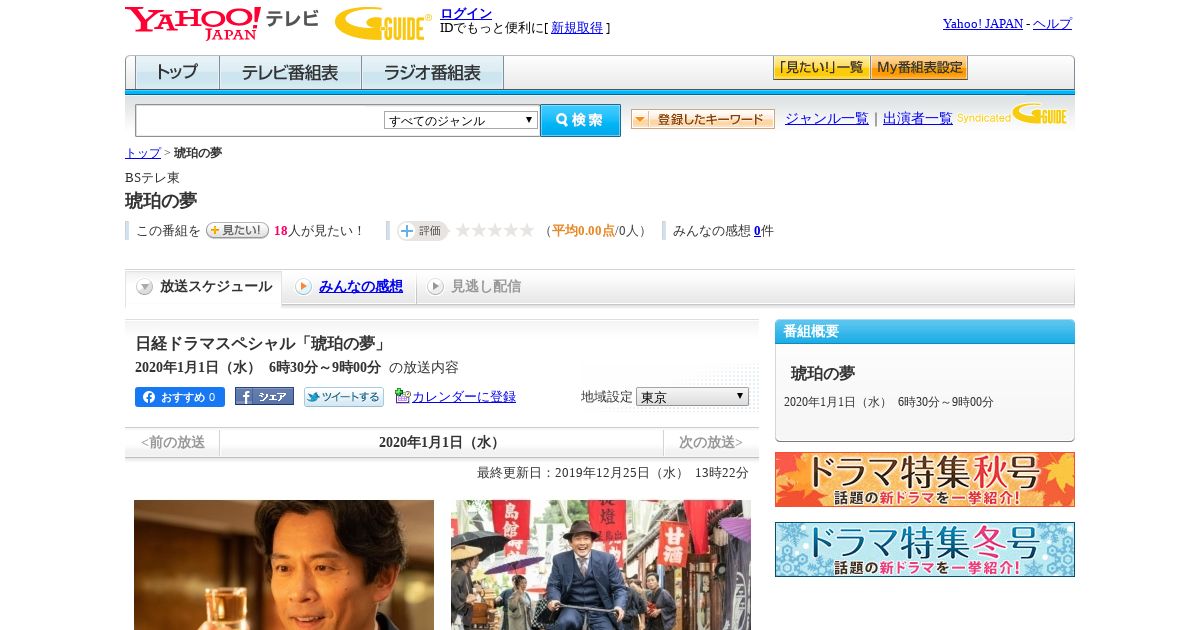Viewport: 1200px width, 630px height.
Task: Click the 見たい! add button
Action: [237, 230]
